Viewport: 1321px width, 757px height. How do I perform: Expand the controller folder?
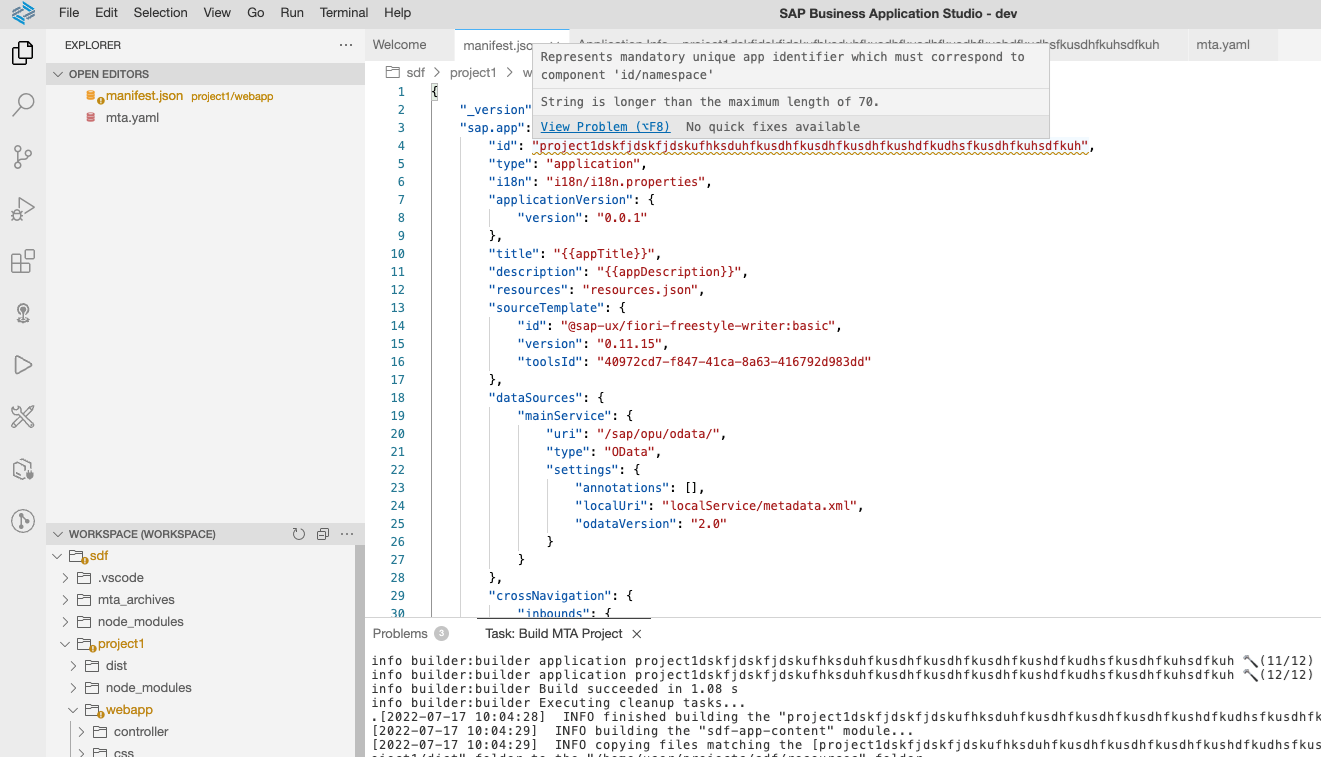pyautogui.click(x=82, y=732)
